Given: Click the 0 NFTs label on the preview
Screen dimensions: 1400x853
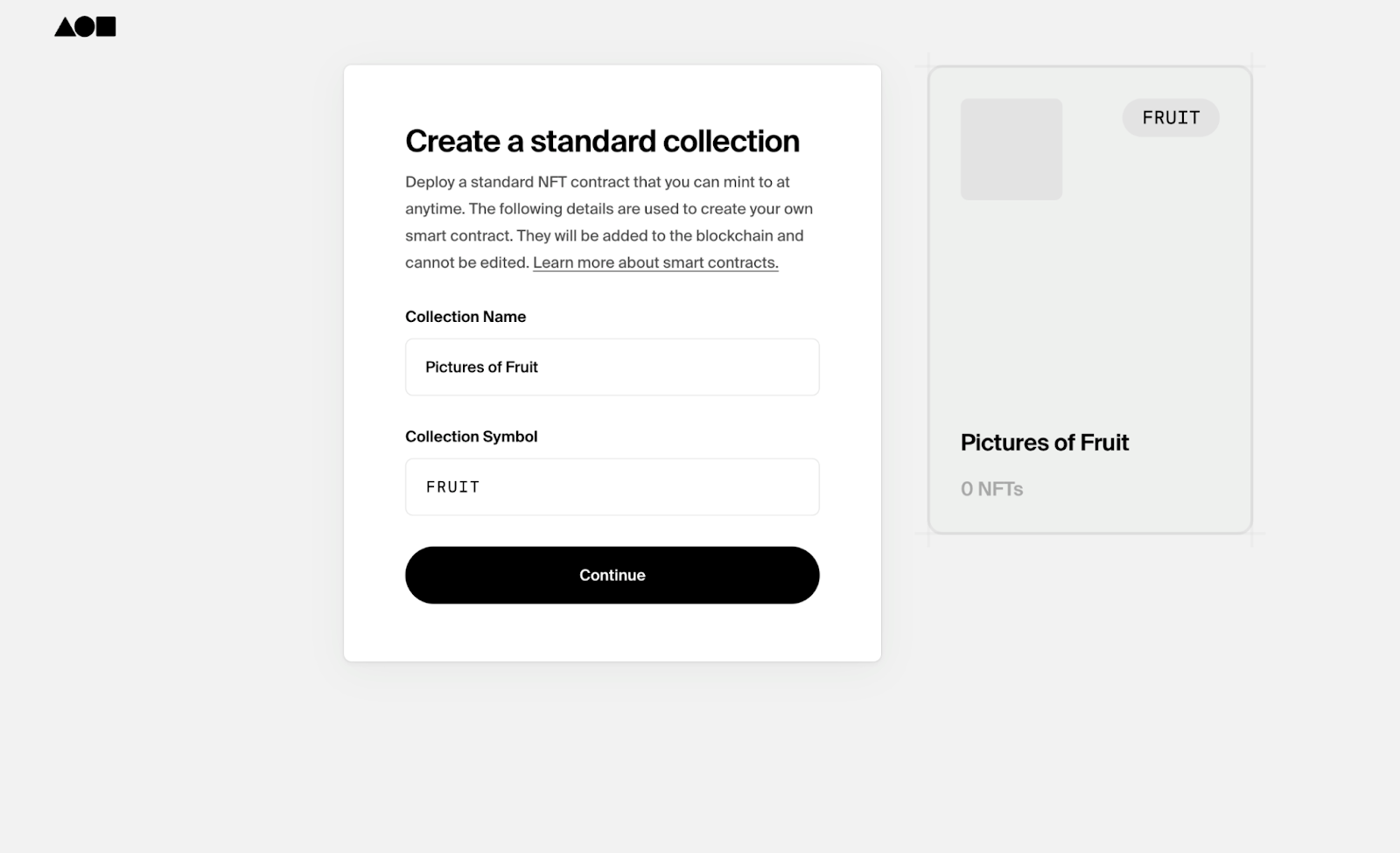Looking at the screenshot, I should coord(991,489).
